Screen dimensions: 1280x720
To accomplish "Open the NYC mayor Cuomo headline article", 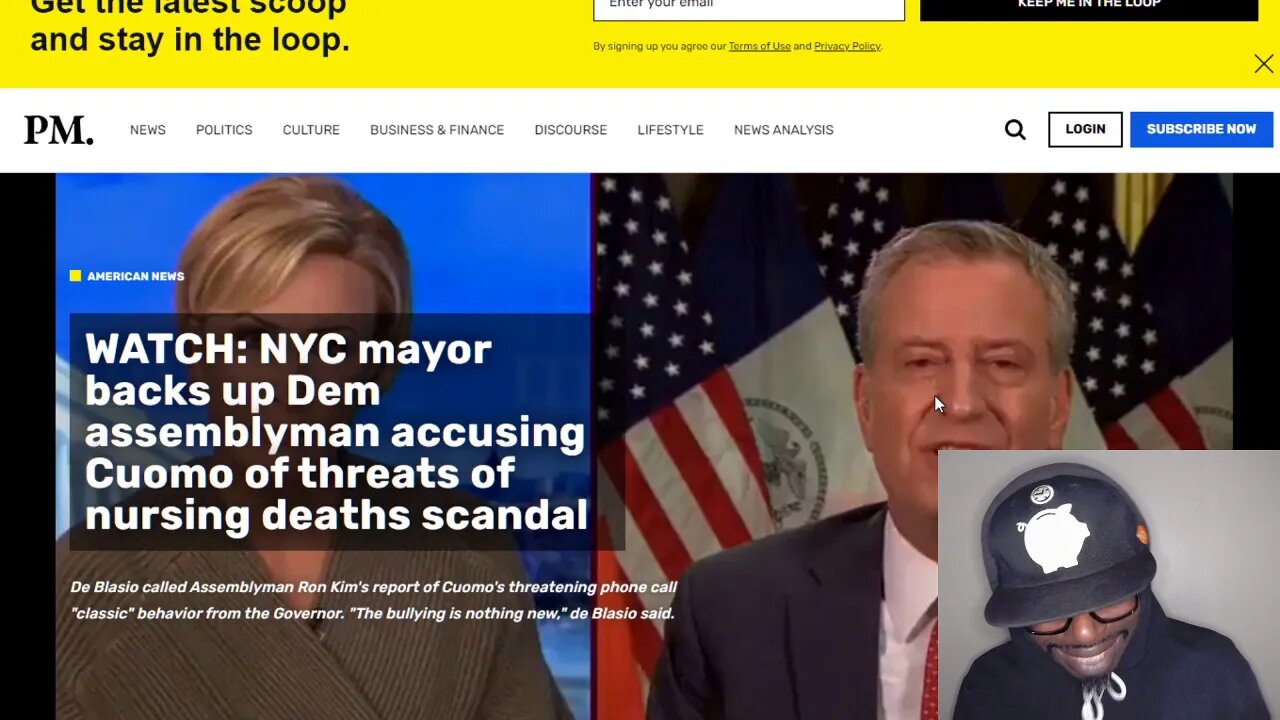I will 336,432.
